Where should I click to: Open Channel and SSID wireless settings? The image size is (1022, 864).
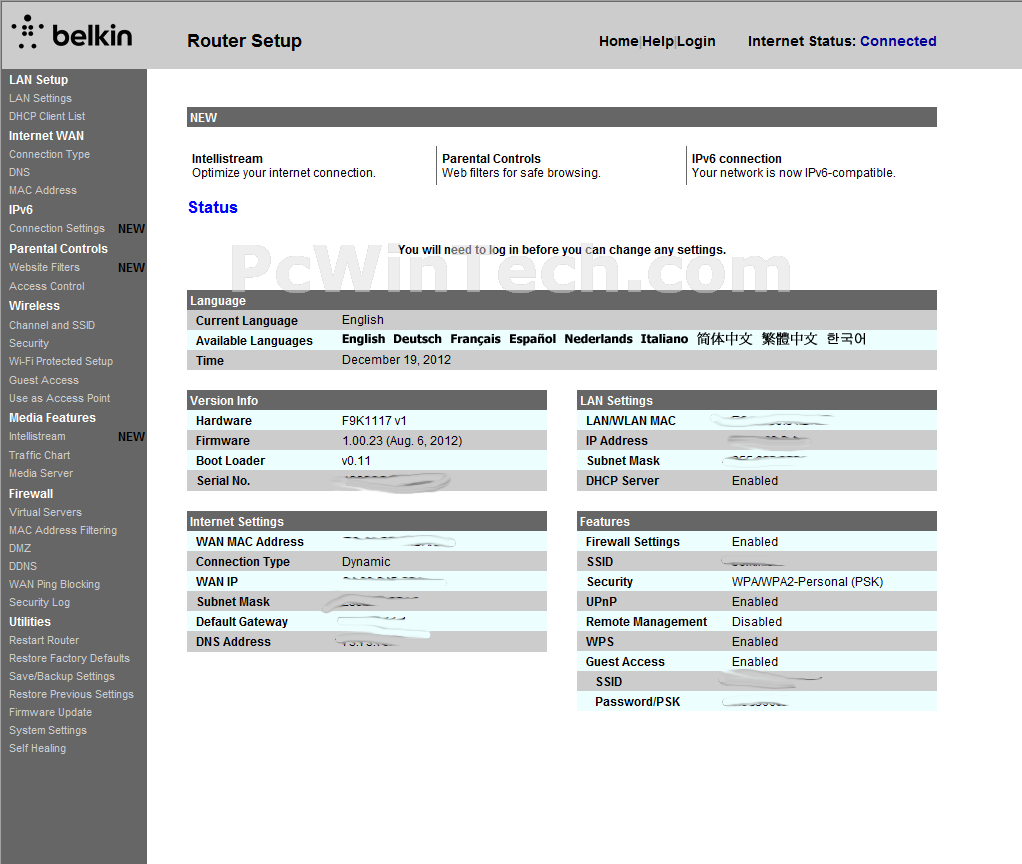52,325
